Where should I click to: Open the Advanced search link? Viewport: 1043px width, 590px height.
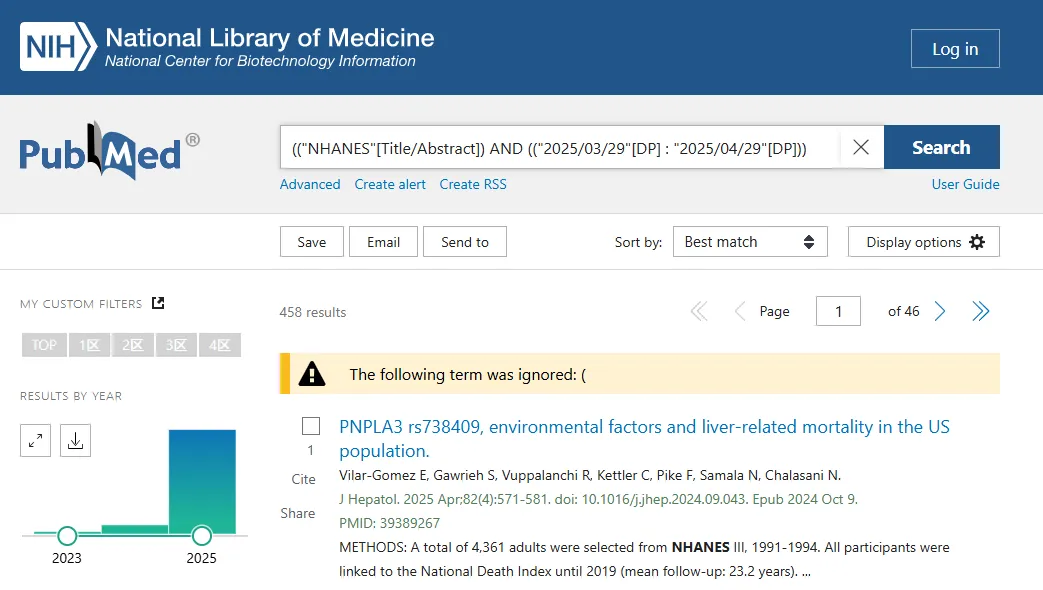pos(310,184)
